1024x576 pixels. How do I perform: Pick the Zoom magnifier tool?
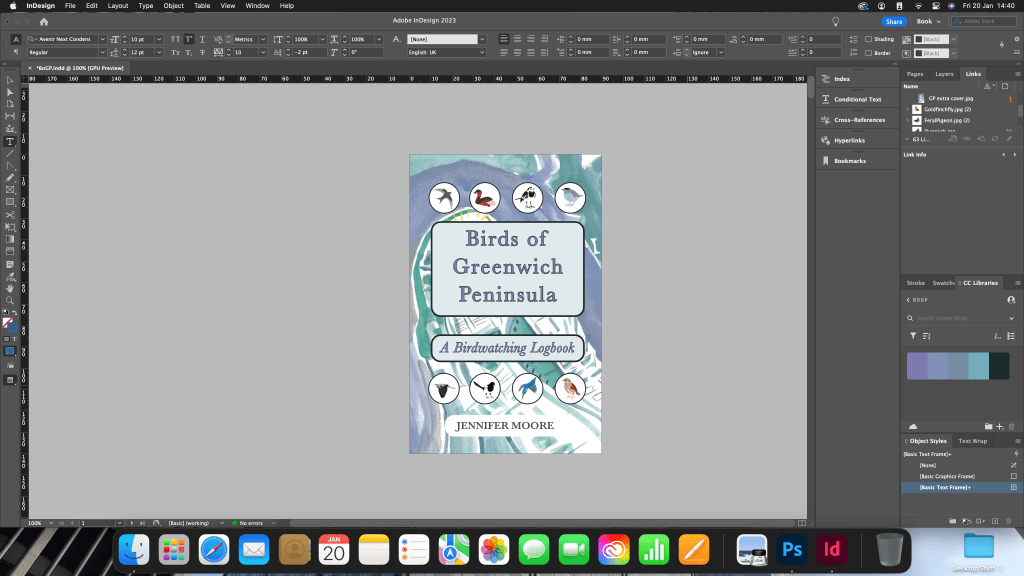pos(10,300)
